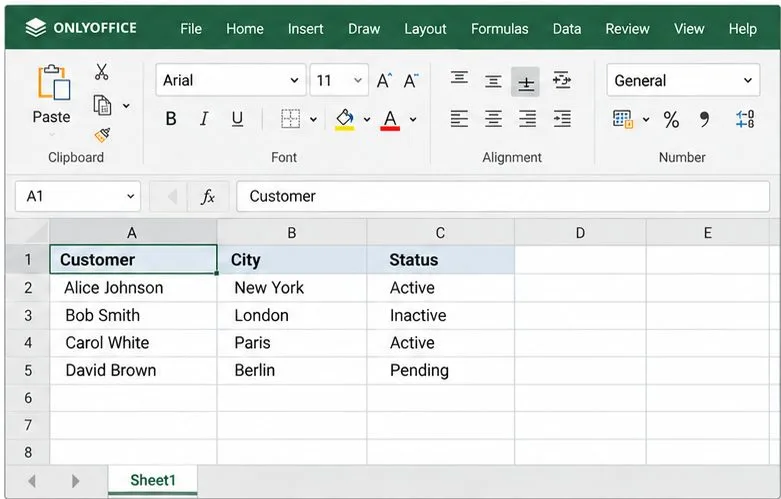The image size is (781, 499).
Task: Select column D header
Action: coord(580,233)
